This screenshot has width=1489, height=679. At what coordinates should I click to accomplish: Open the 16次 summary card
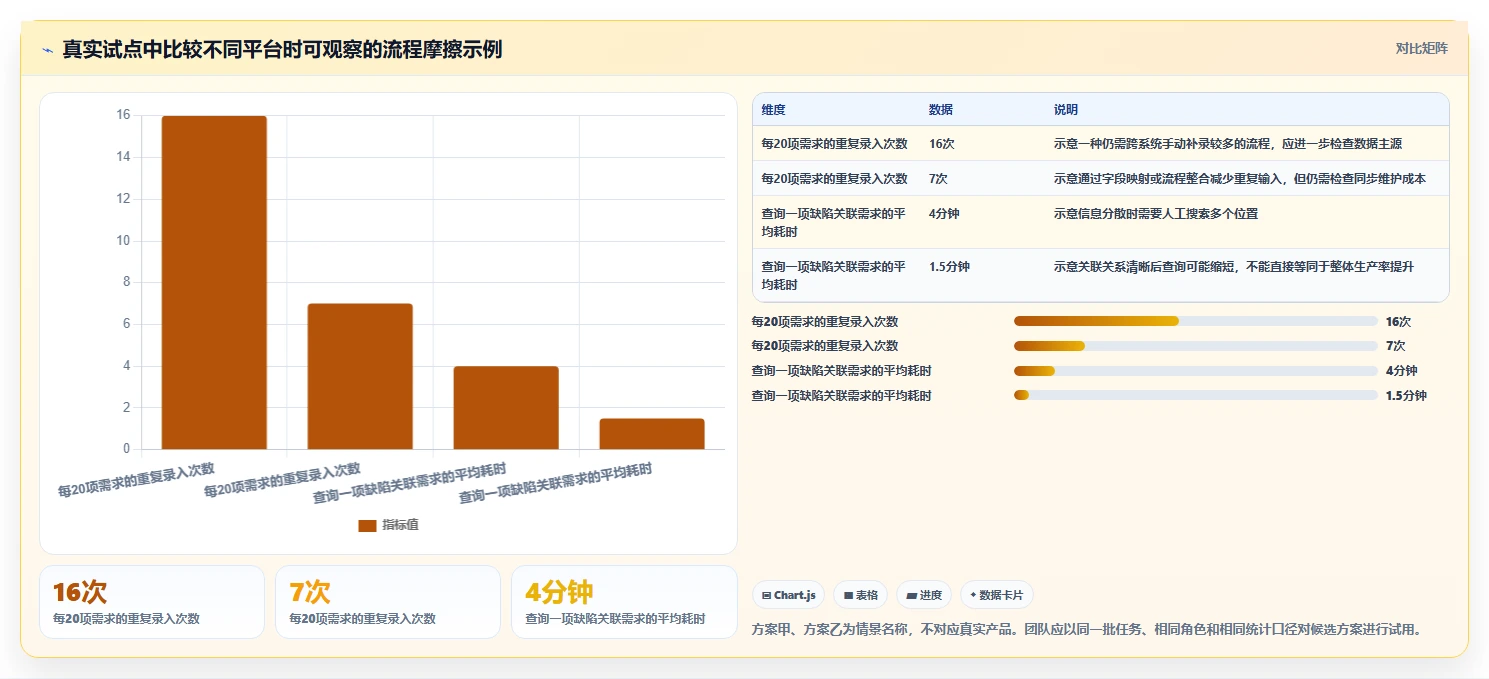[152, 602]
